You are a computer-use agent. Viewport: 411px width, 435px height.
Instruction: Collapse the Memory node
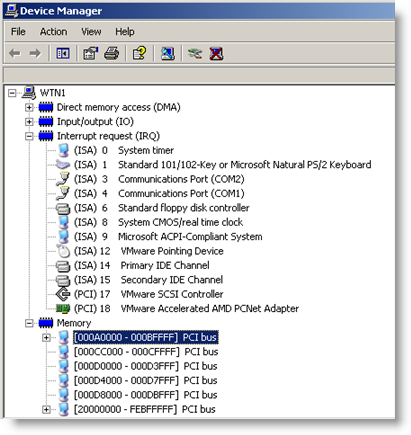click(x=29, y=323)
